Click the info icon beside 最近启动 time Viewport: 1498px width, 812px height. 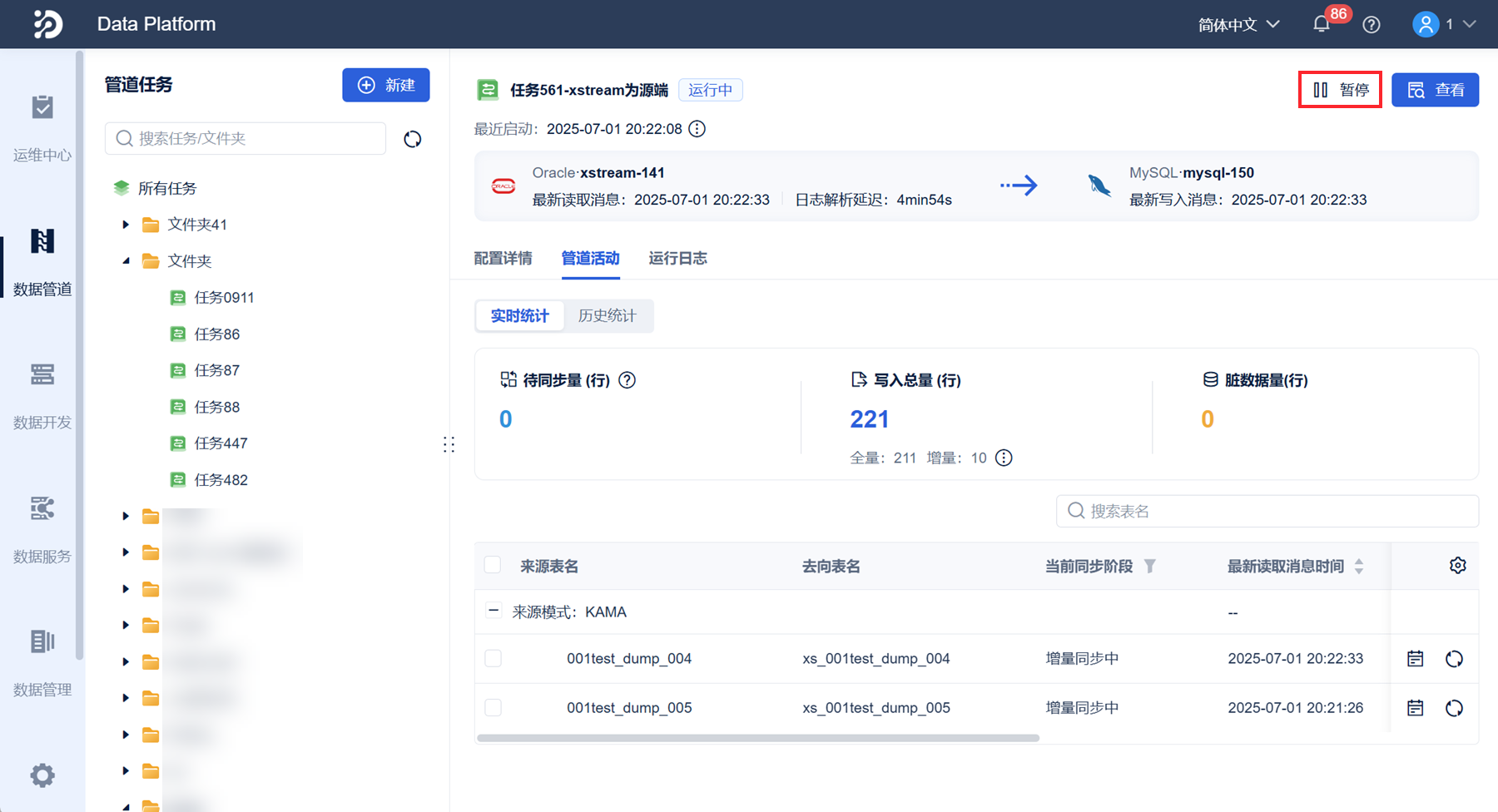[x=697, y=129]
